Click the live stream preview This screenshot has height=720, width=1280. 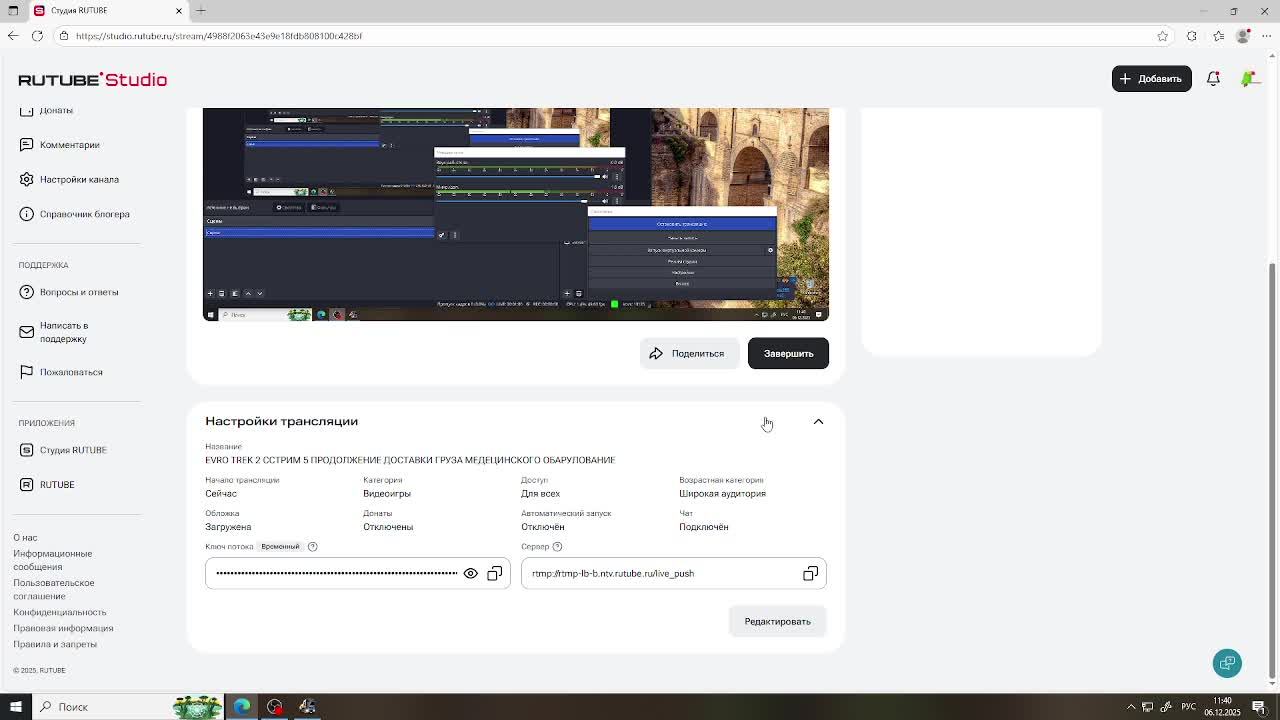(x=516, y=214)
